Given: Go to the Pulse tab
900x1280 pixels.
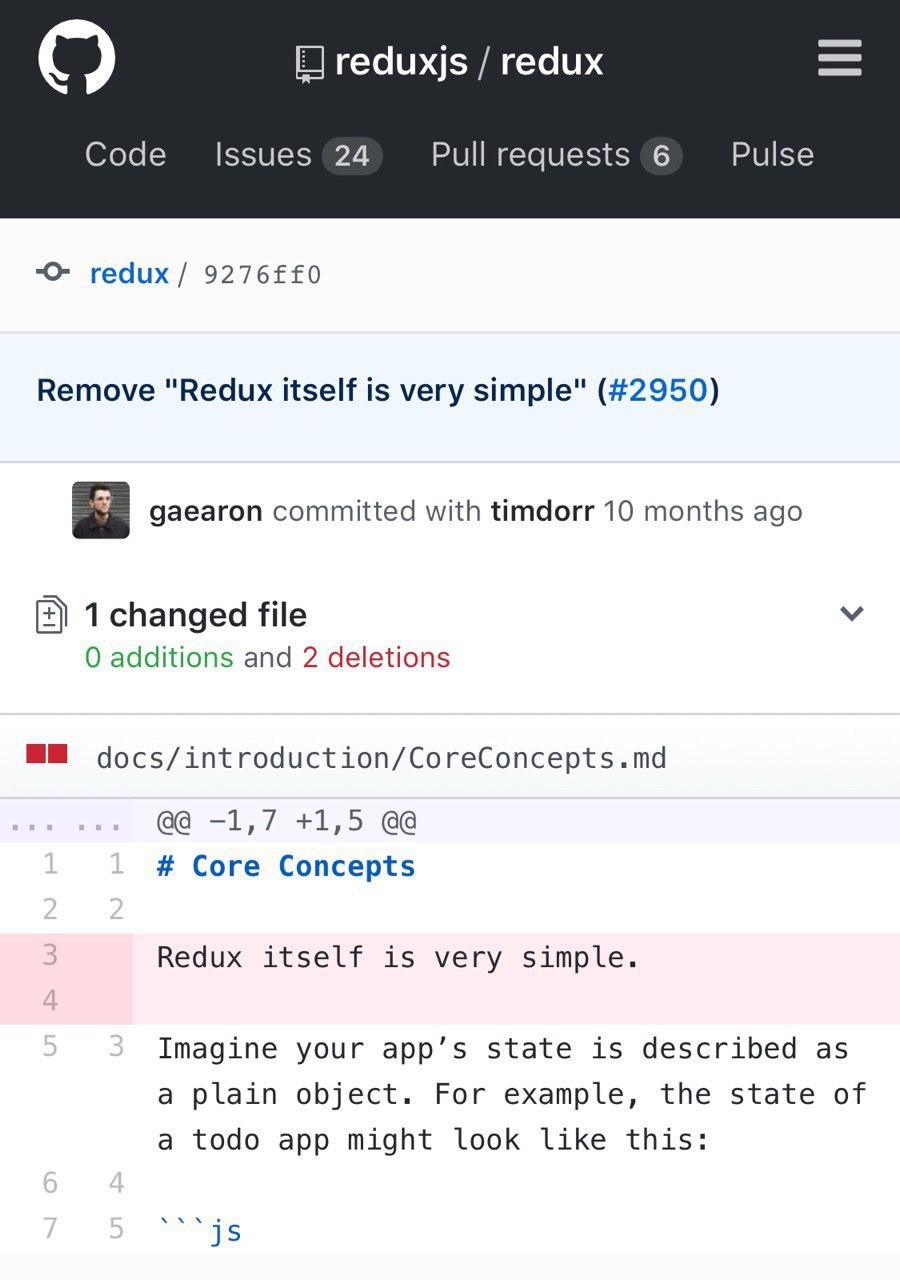Looking at the screenshot, I should 772,154.
